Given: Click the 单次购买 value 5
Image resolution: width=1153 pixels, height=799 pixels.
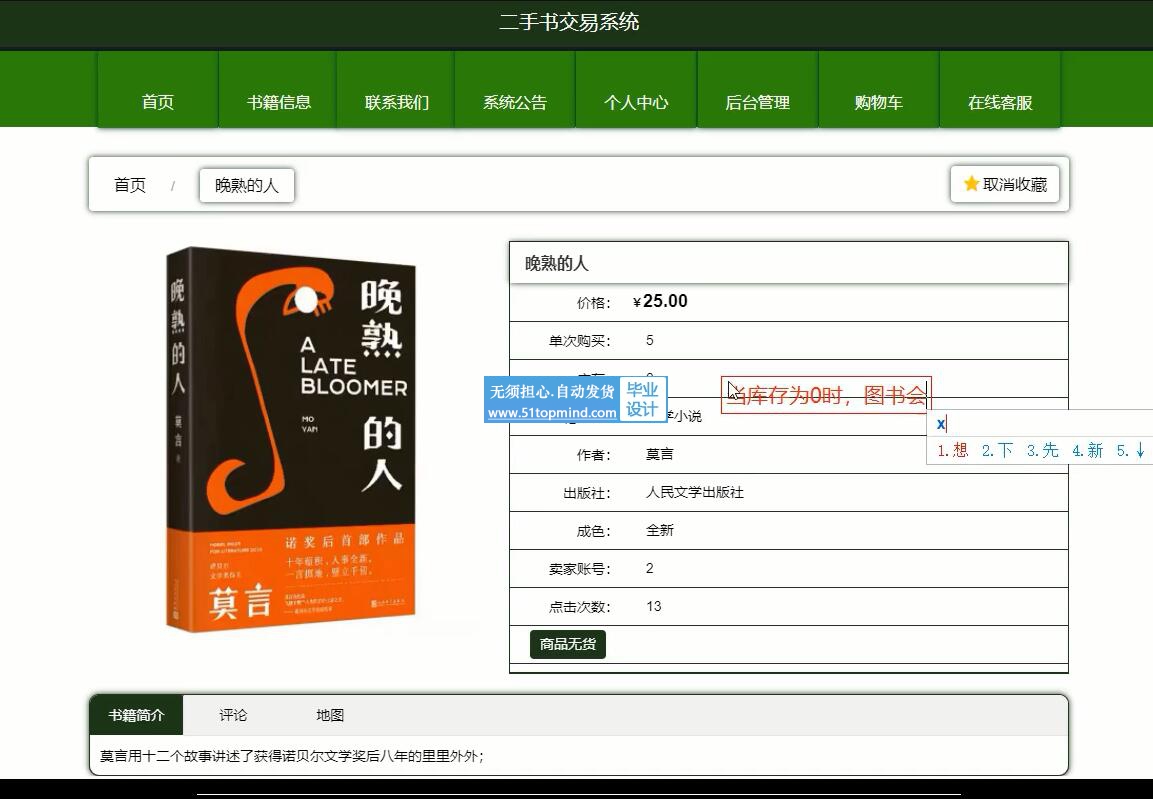Looking at the screenshot, I should (649, 340).
